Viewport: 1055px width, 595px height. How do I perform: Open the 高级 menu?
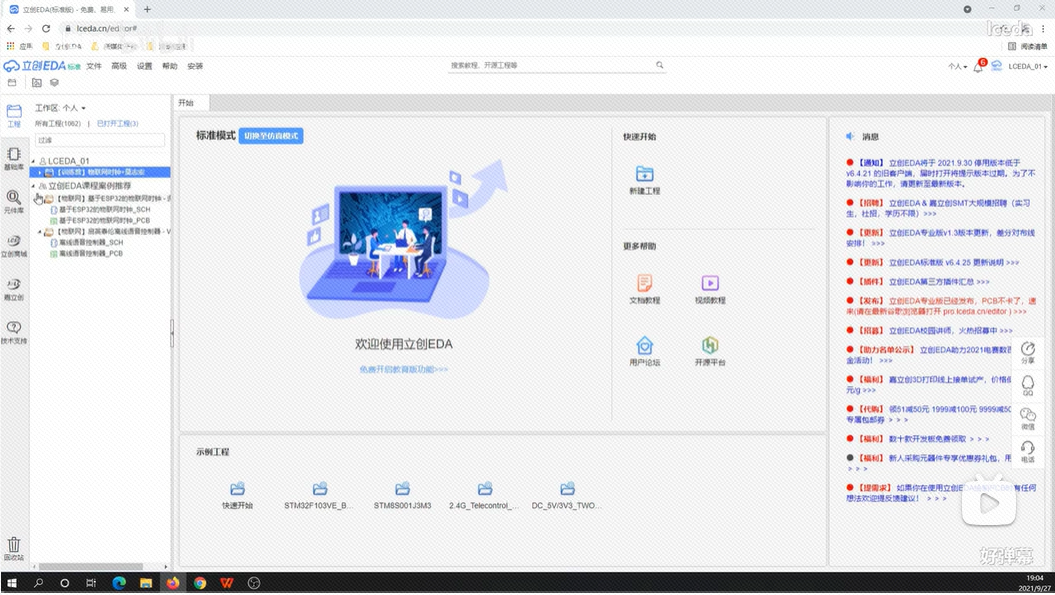pyautogui.click(x=119, y=66)
